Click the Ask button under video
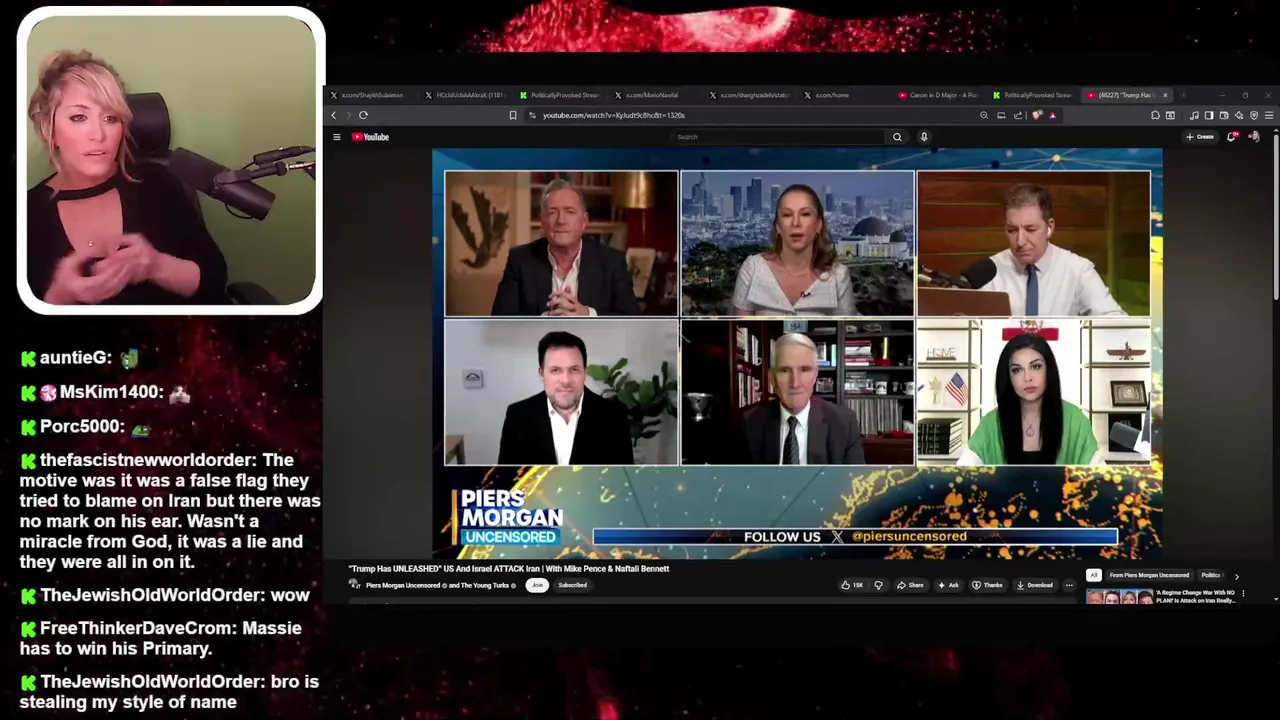This screenshot has width=1280, height=720. click(949, 585)
